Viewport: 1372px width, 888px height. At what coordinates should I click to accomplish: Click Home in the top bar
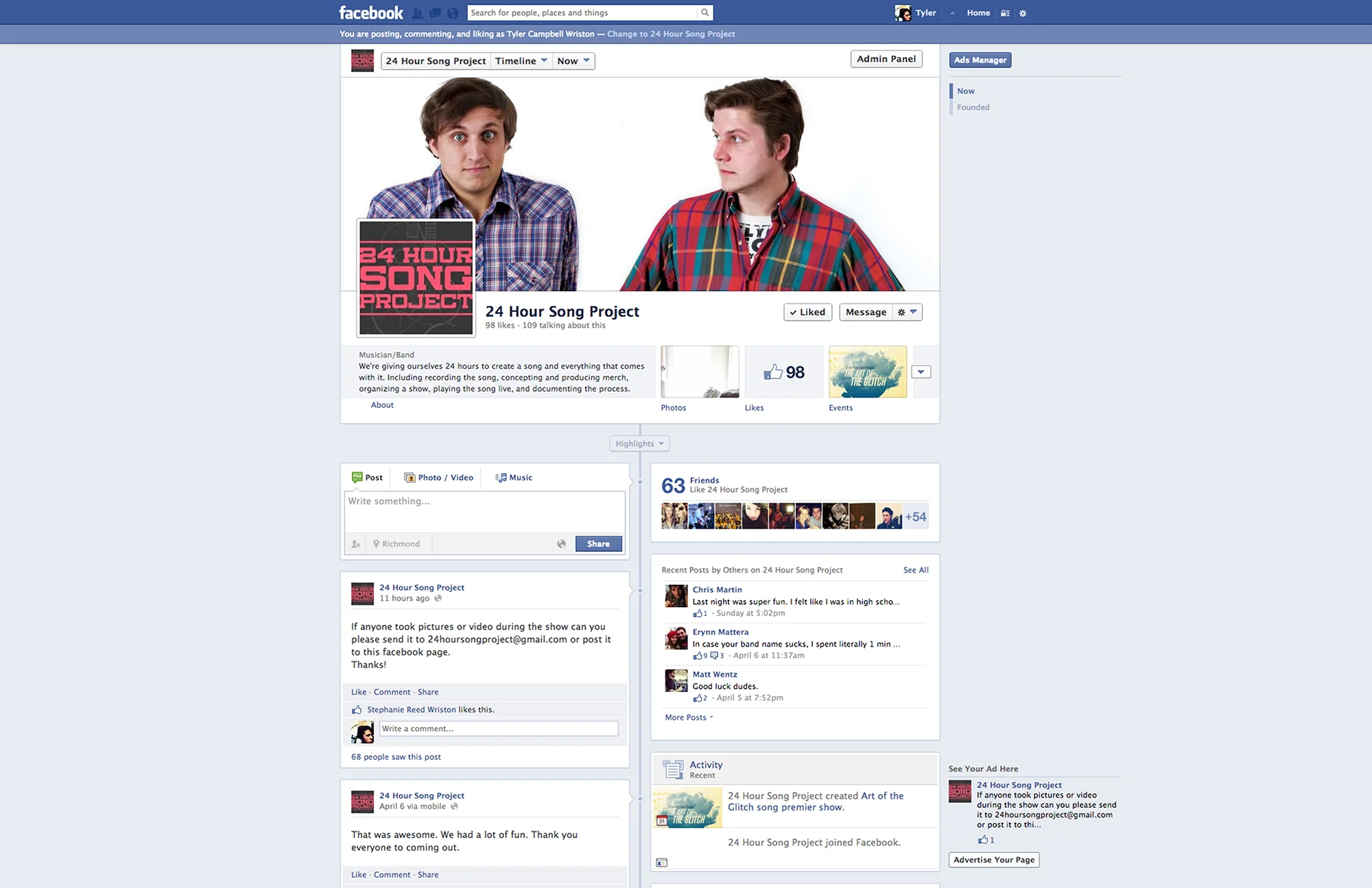978,13
